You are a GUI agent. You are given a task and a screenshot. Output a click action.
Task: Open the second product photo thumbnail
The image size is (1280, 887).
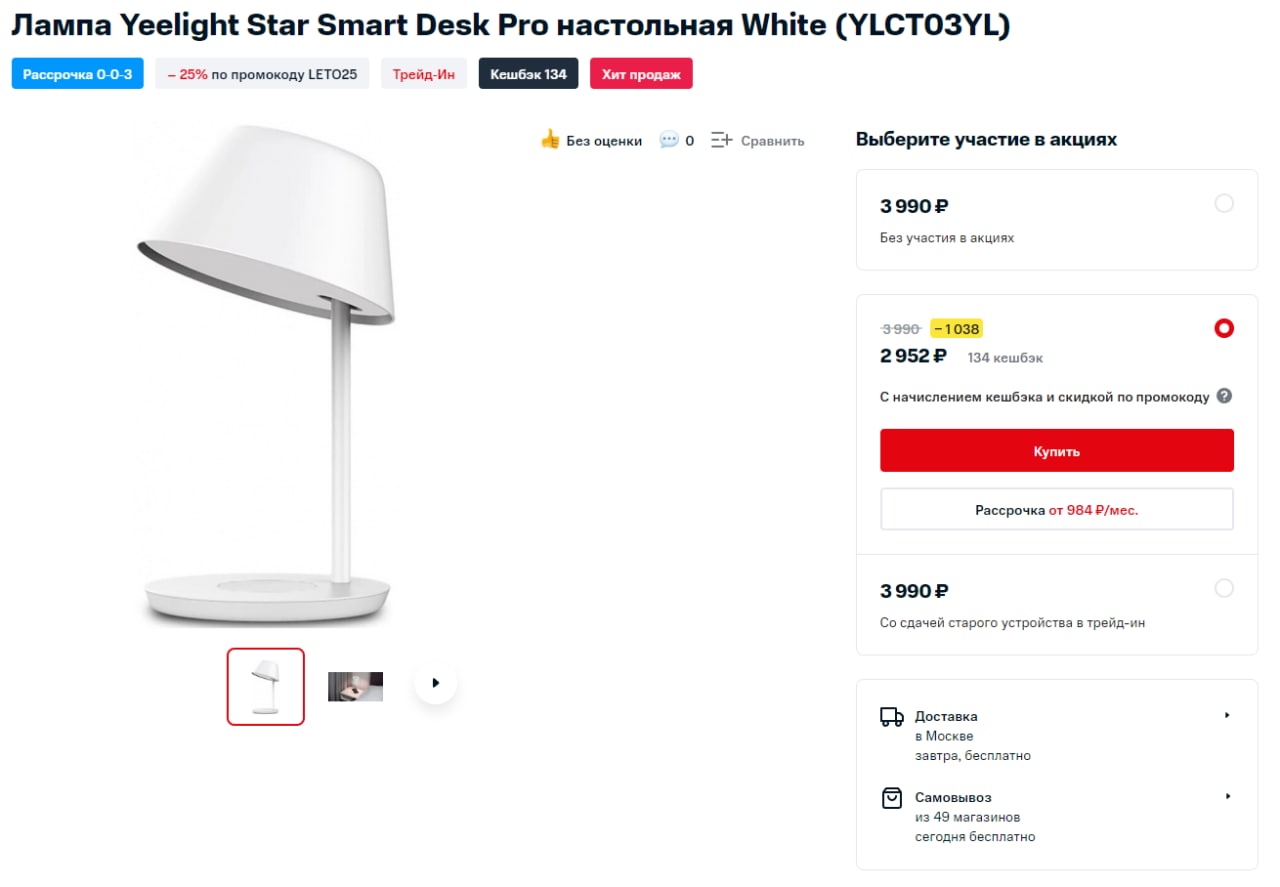coord(355,685)
